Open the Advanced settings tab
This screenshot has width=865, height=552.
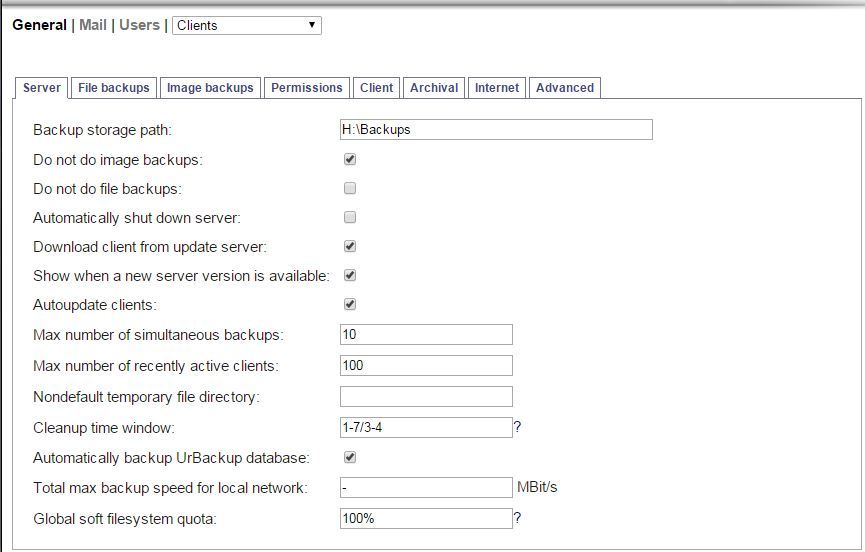[x=565, y=88]
